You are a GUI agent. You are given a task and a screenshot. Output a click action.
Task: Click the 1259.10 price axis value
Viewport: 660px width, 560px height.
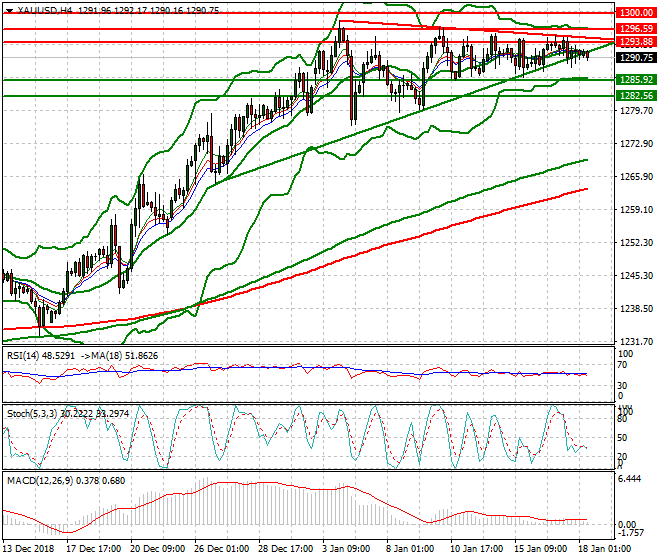(x=636, y=209)
